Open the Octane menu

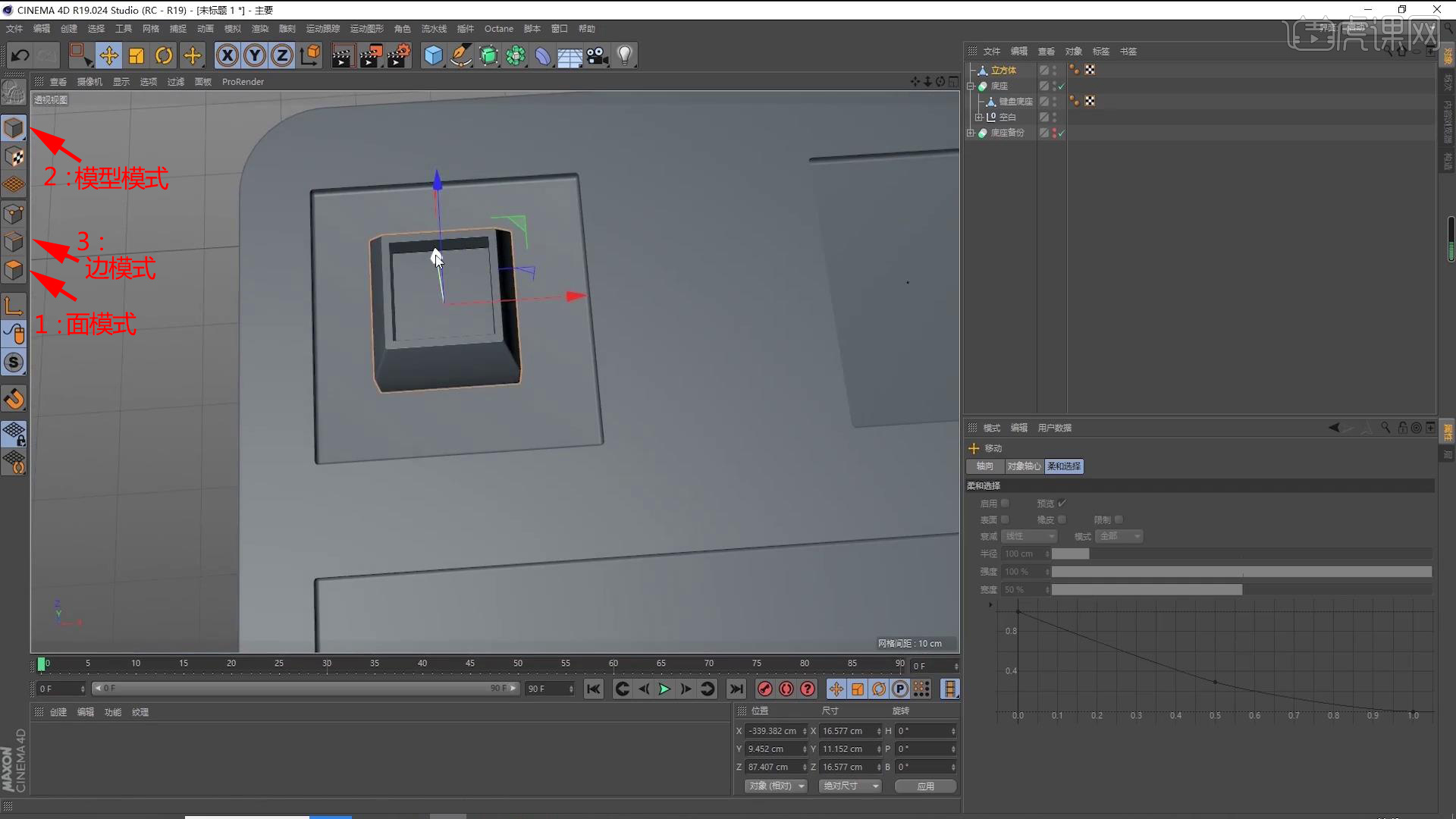coord(498,29)
